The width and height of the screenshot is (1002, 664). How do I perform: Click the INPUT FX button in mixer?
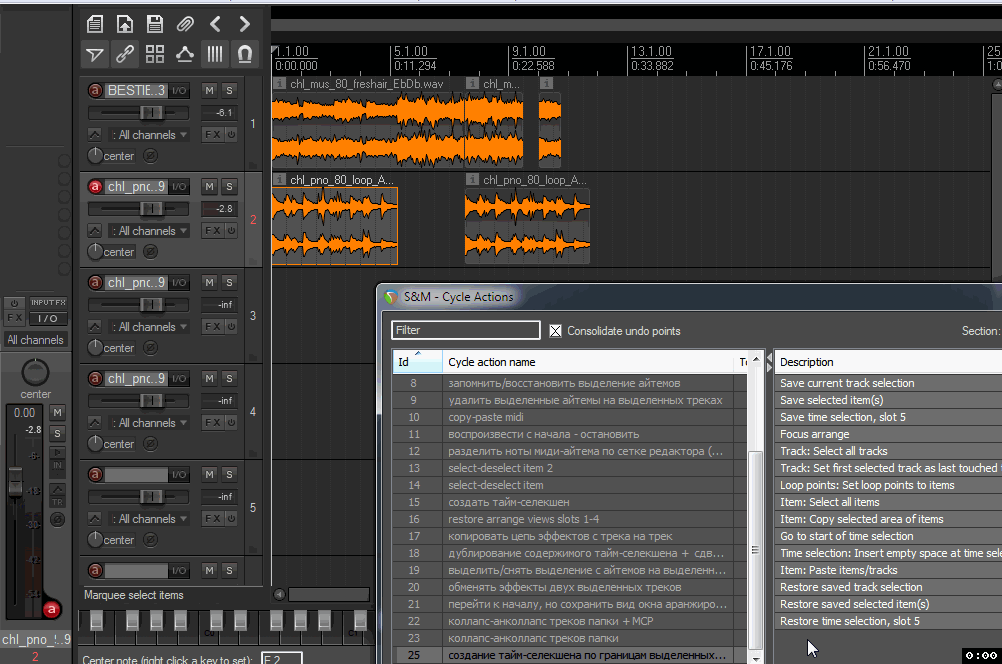(x=48, y=302)
